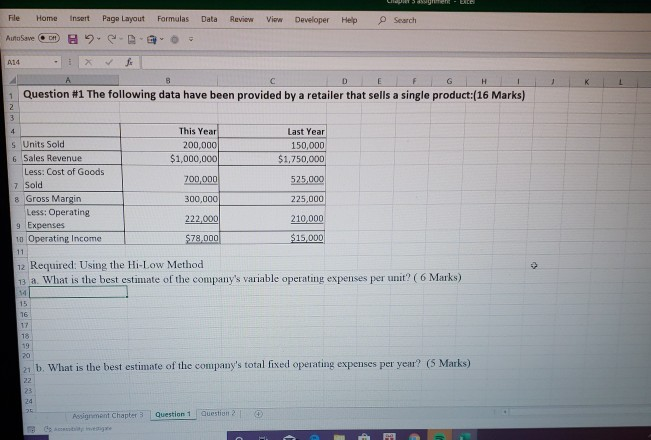651x440 pixels.
Task: Click inside the formula bar input
Action: pos(394,63)
